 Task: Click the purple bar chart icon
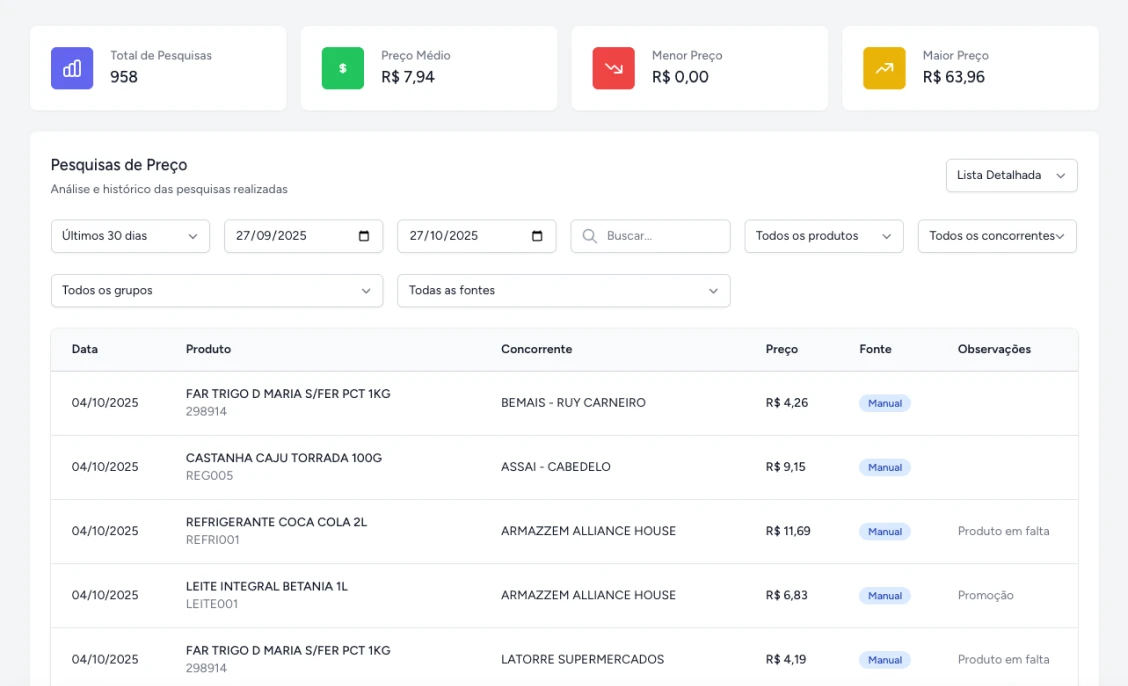click(72, 68)
